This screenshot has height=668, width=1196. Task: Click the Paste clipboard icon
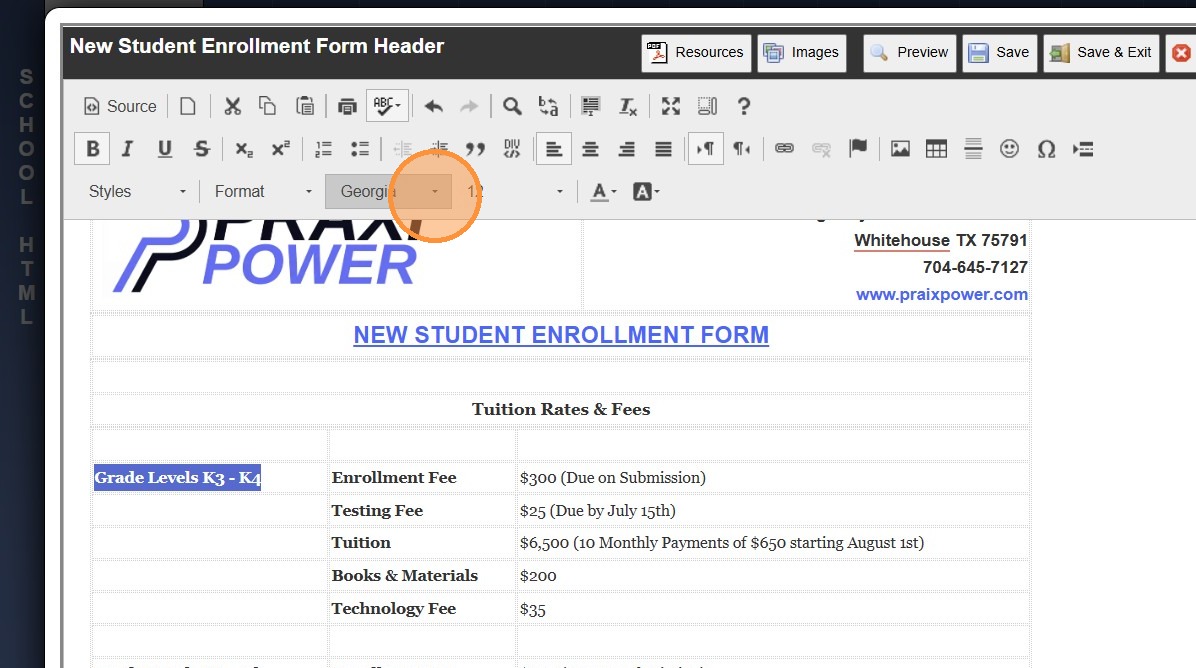[x=304, y=106]
